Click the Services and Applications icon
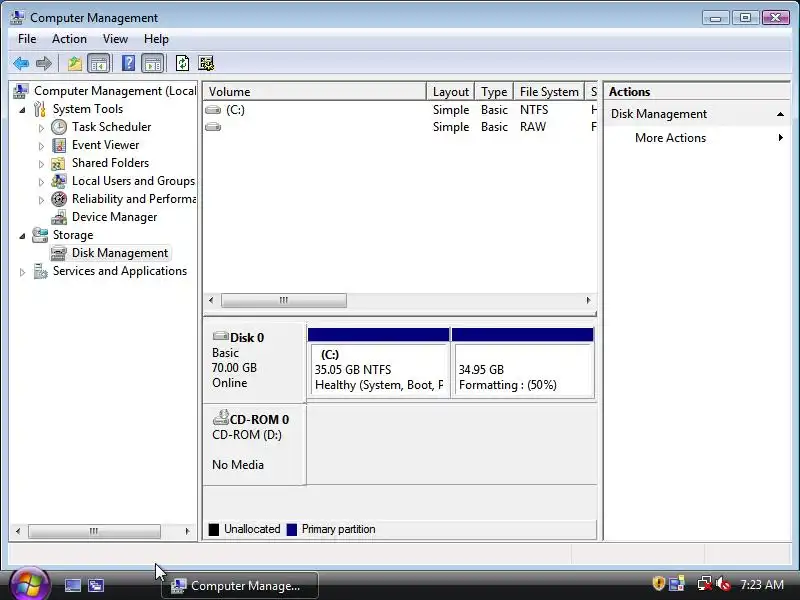This screenshot has height=600, width=800. point(40,271)
